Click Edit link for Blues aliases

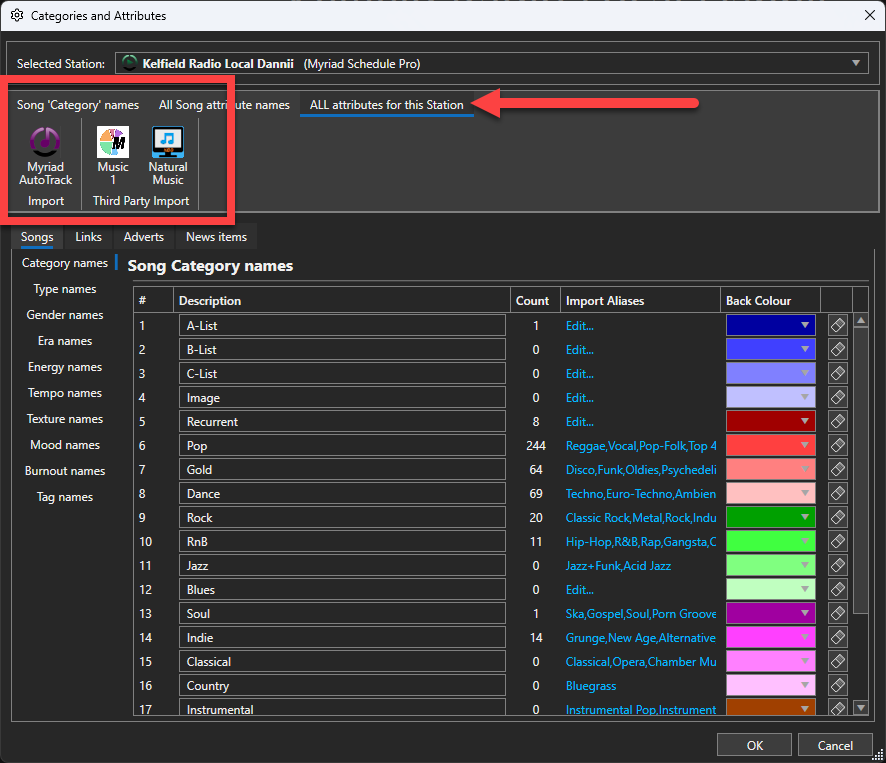pos(580,589)
